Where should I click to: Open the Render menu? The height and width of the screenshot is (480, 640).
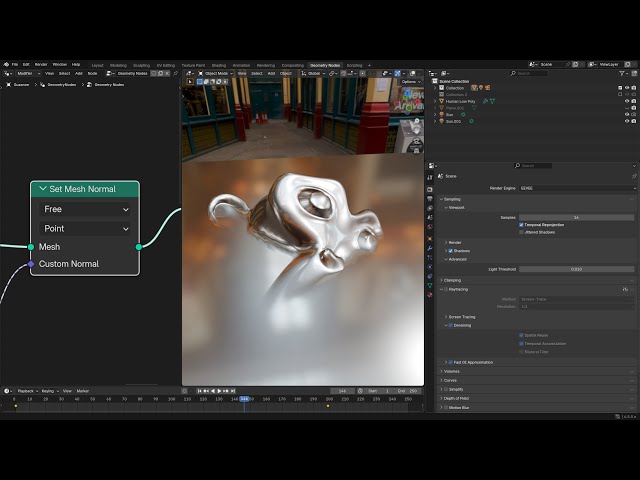coord(41,64)
